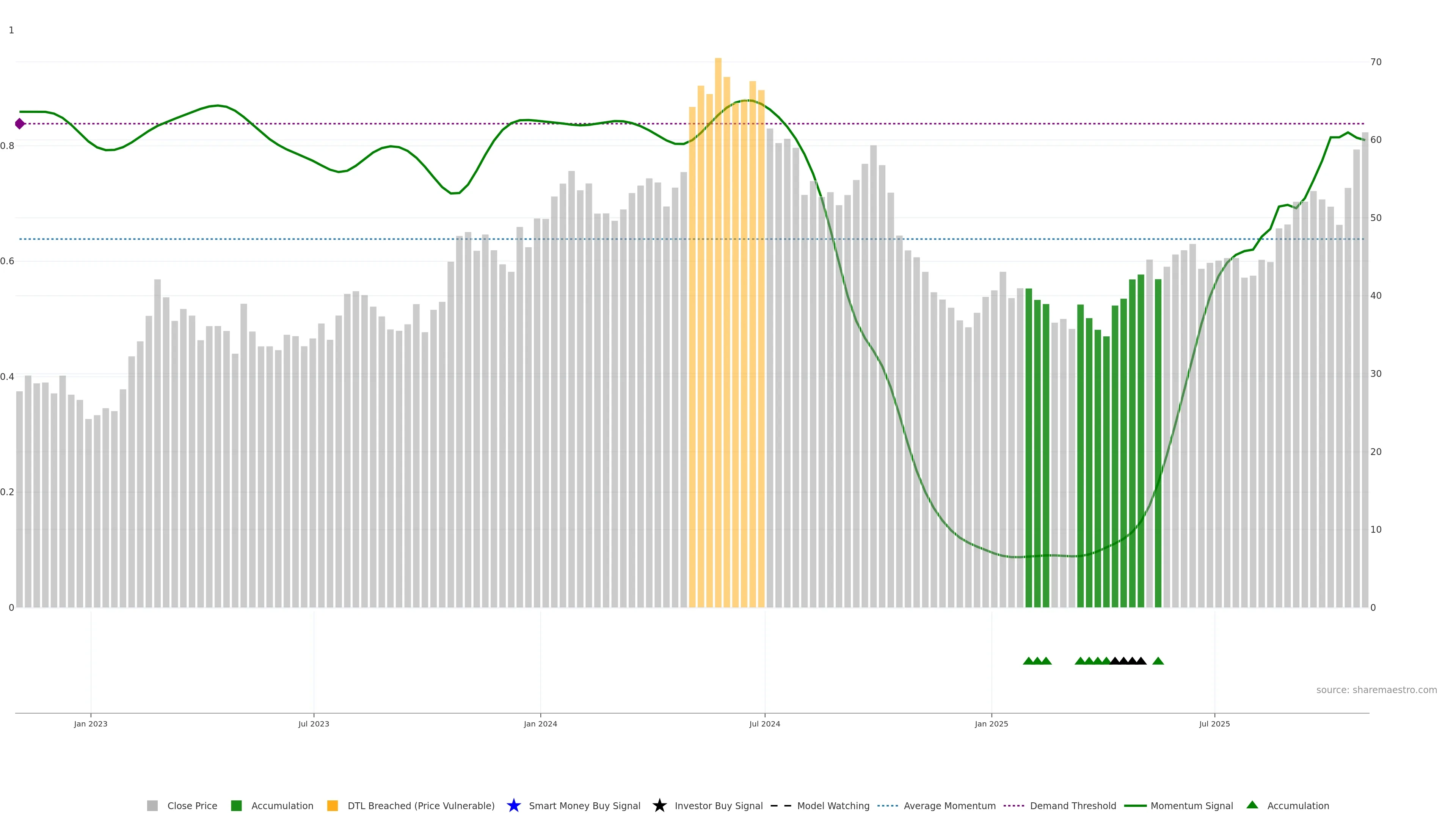
Task: Click the Jan 2023 x-axis label
Action: pos(91,723)
